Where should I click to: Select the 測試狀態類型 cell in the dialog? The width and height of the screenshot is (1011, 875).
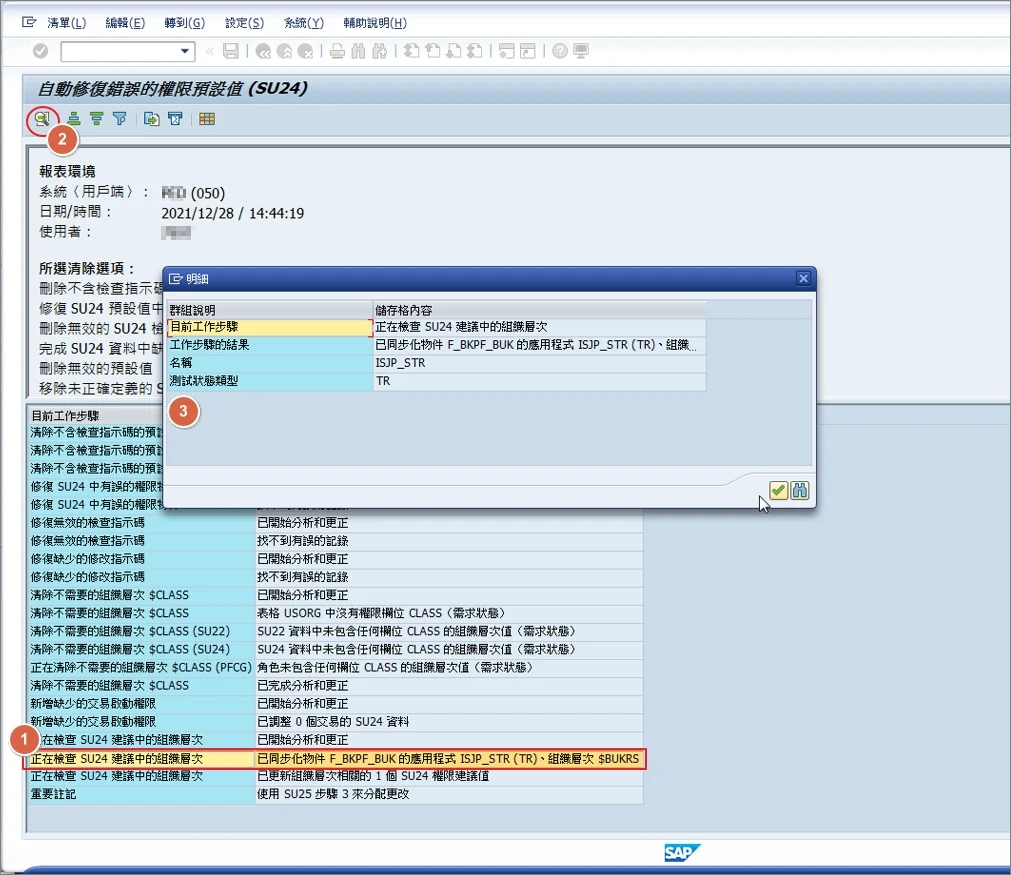click(270, 381)
